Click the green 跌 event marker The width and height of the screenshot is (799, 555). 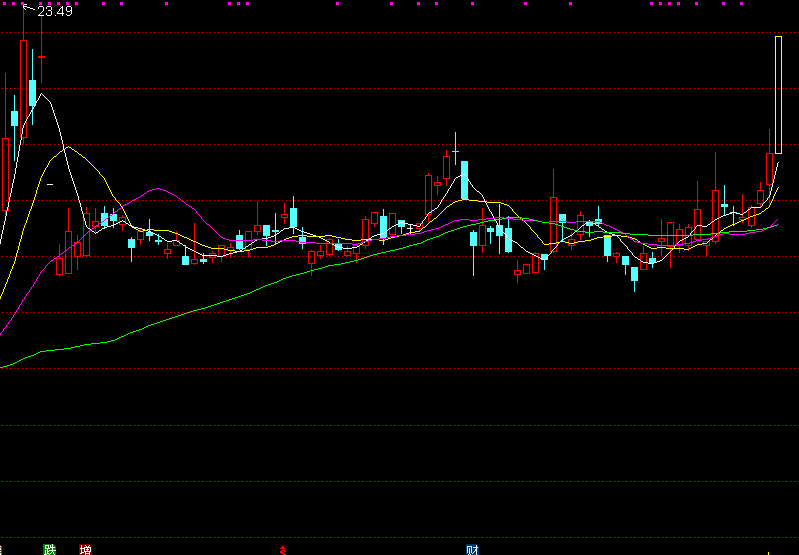49,550
